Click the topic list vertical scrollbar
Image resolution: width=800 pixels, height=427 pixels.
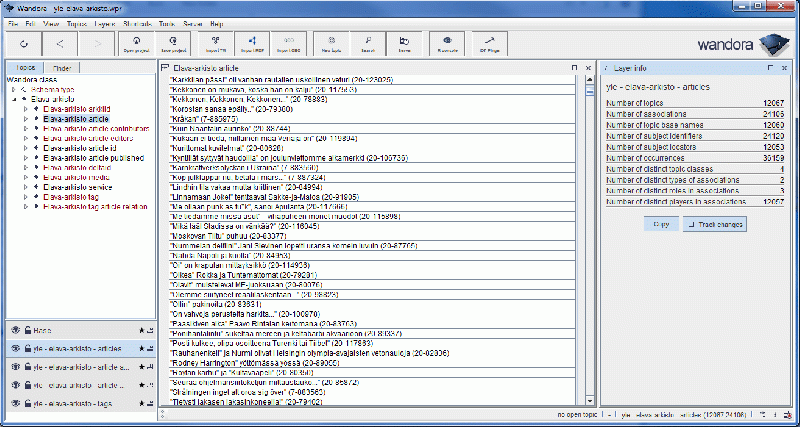[x=582, y=240]
